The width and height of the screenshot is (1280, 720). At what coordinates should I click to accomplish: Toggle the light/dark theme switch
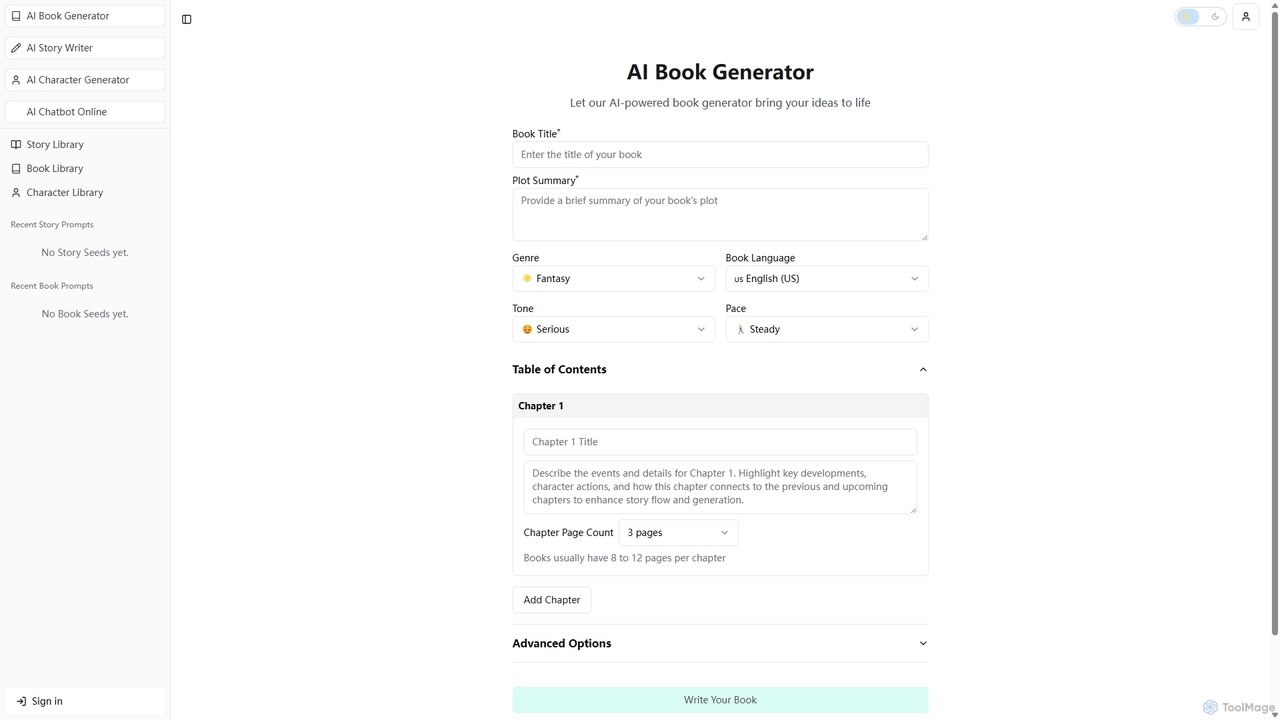pos(1201,17)
